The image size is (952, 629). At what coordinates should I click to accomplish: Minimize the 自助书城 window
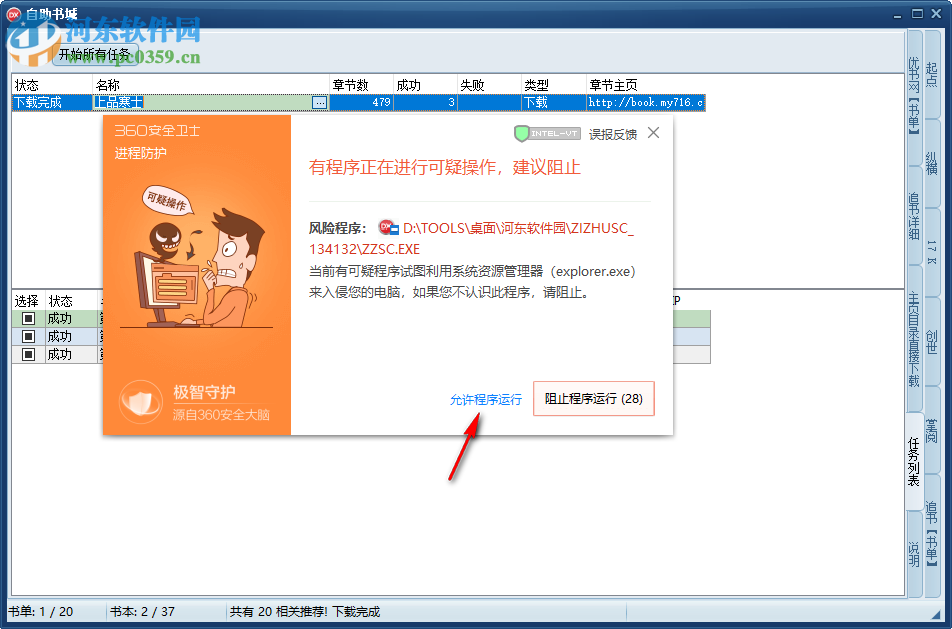pos(898,15)
